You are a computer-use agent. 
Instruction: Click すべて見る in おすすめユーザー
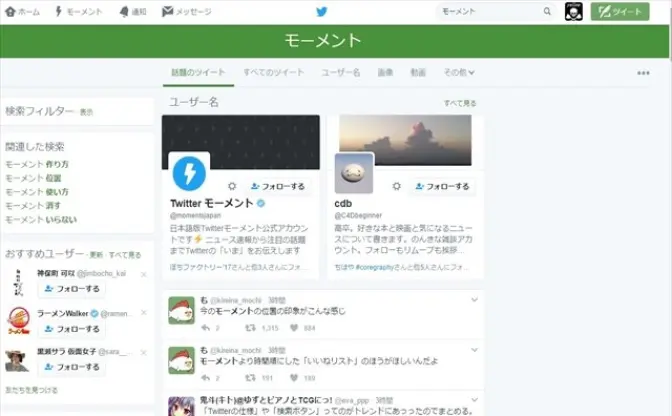(125, 255)
